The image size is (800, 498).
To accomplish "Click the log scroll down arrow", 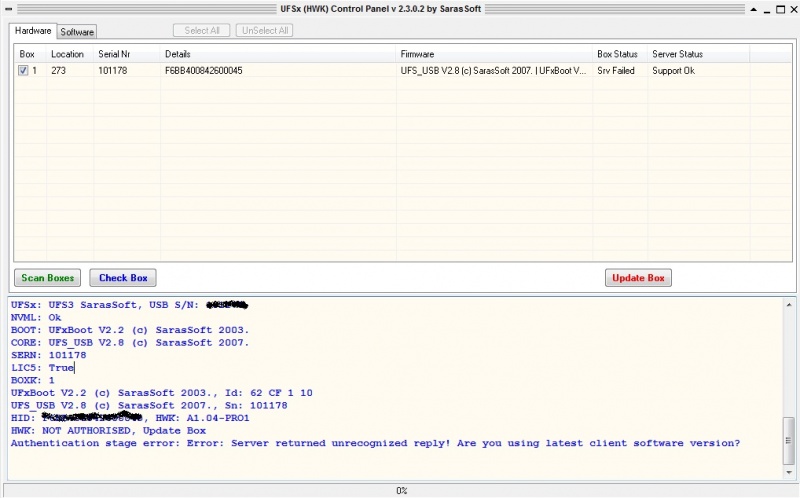I will [x=789, y=472].
